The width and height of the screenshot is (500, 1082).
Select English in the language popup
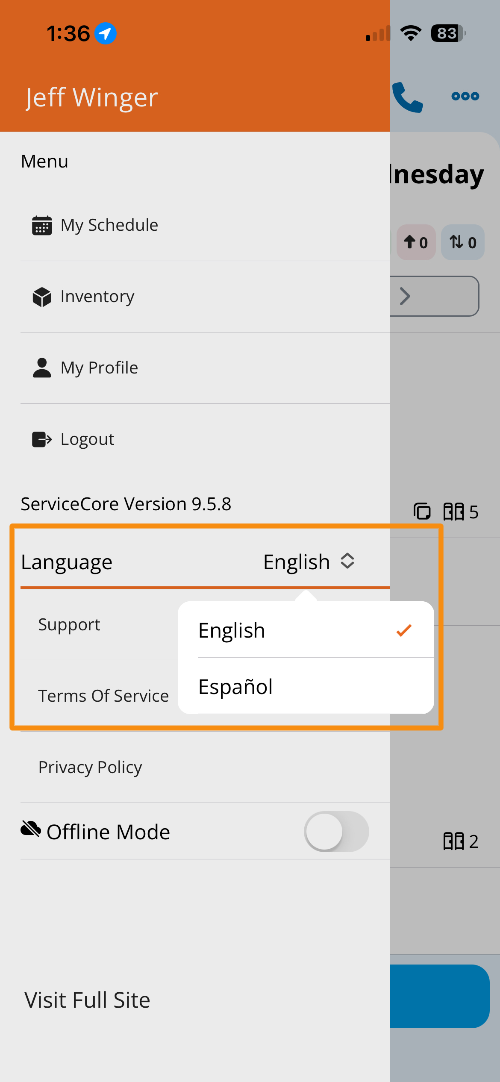click(x=306, y=630)
